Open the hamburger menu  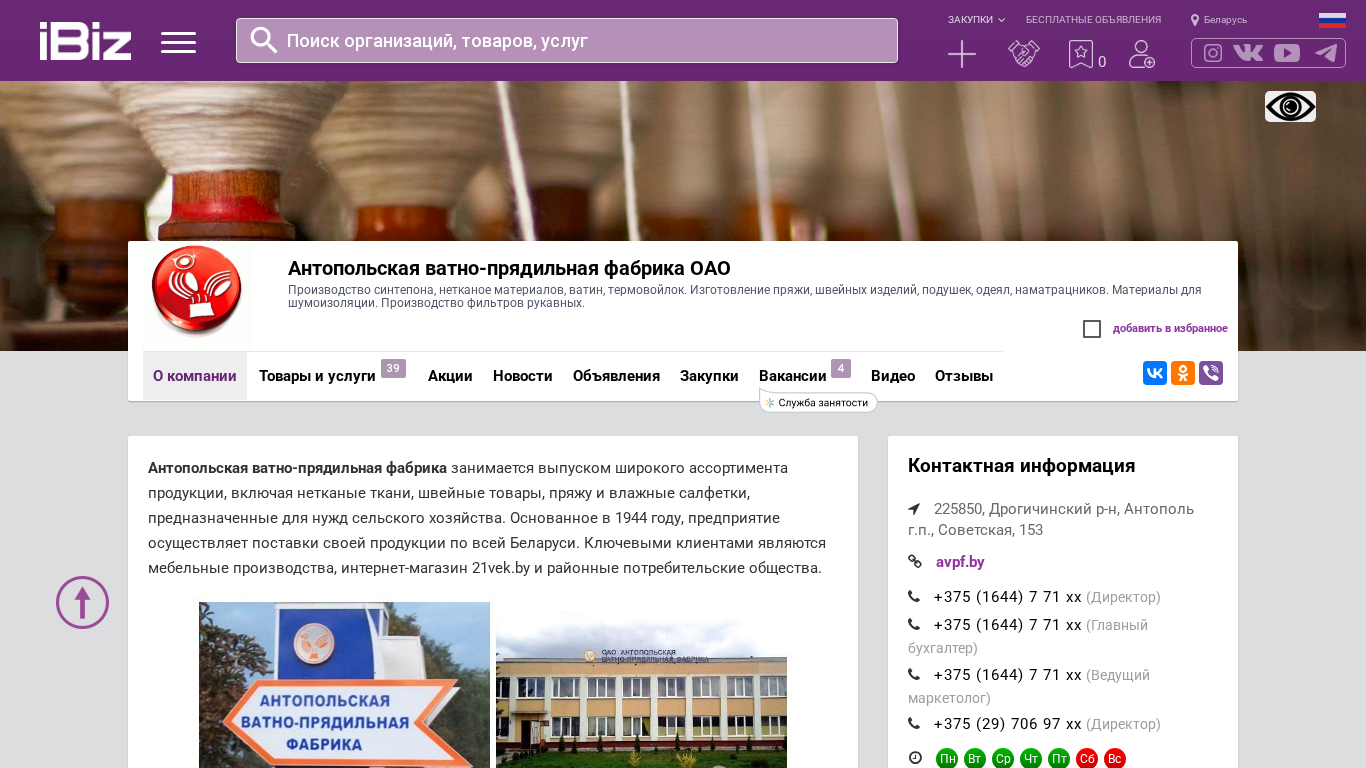tap(178, 42)
